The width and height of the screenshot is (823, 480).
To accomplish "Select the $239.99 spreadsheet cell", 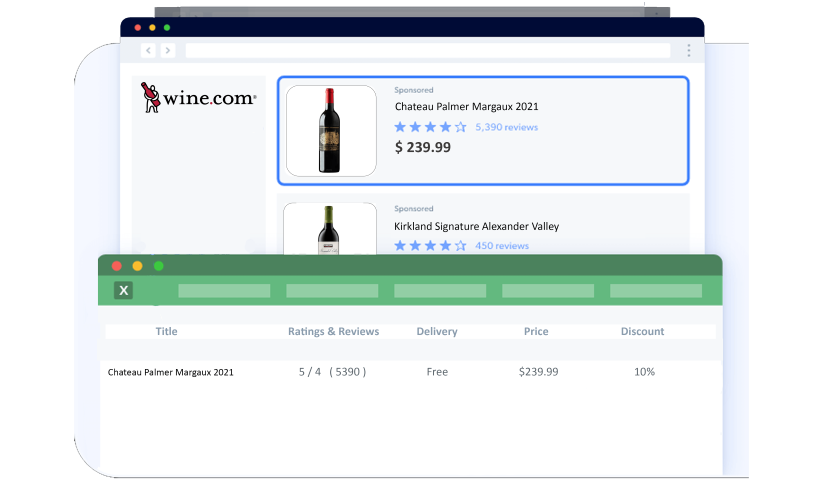I will coord(539,372).
